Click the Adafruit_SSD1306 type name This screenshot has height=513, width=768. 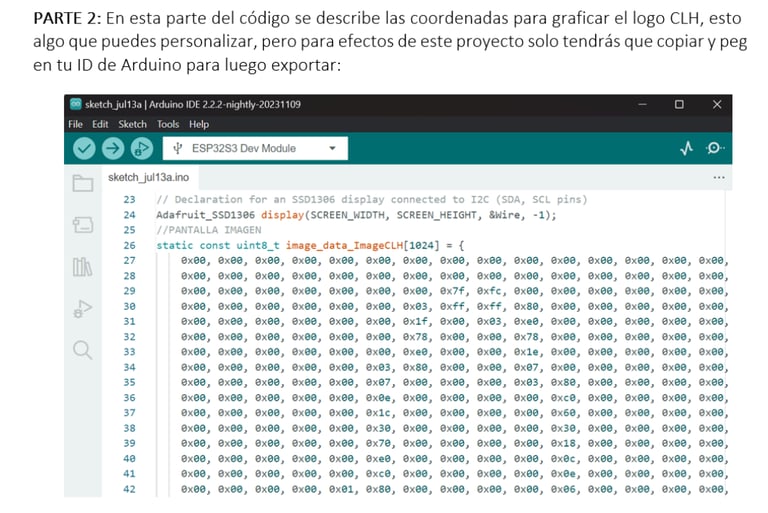click(x=206, y=215)
